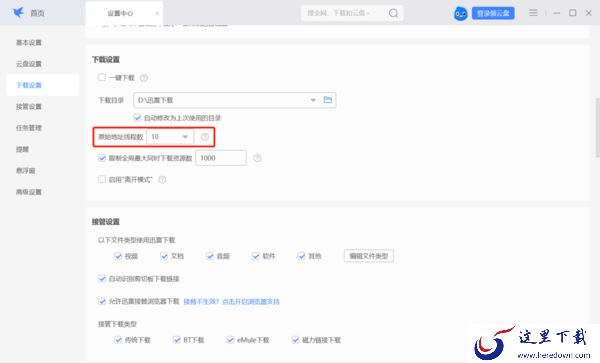
Task: Click the 1000 resource limit field
Action: point(221,158)
